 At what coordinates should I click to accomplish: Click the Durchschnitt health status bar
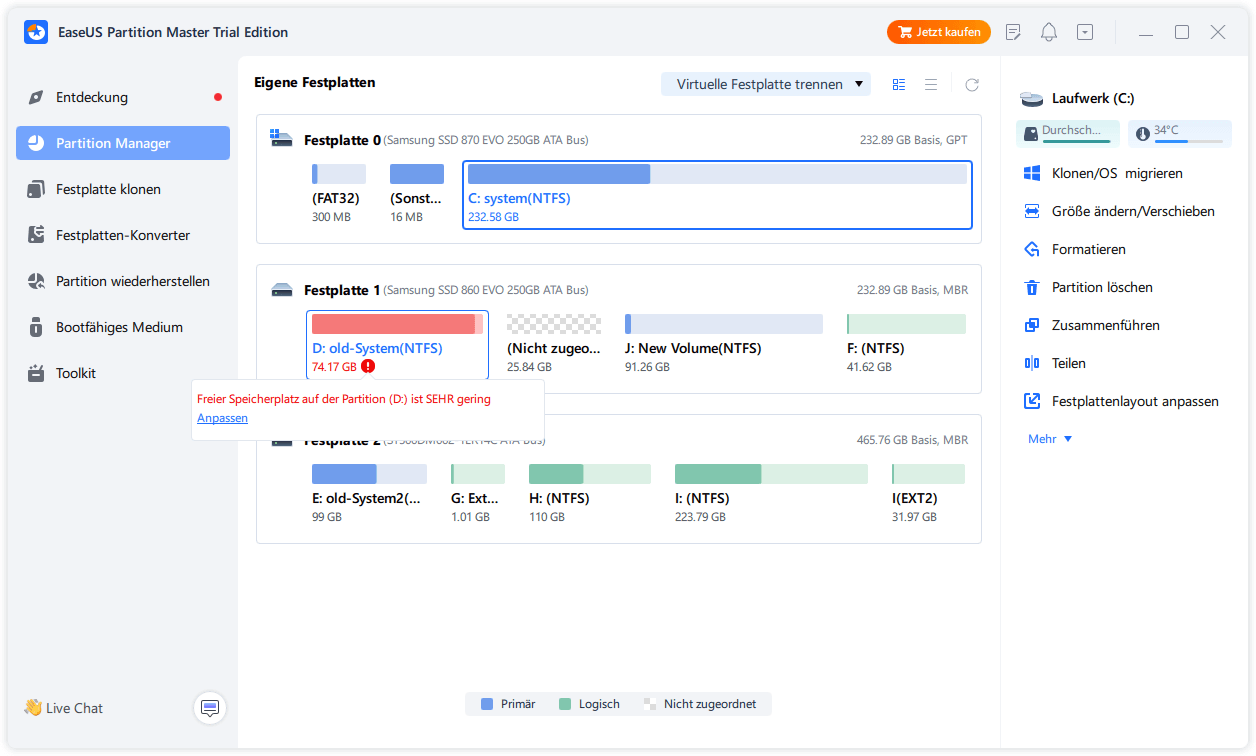[1068, 133]
